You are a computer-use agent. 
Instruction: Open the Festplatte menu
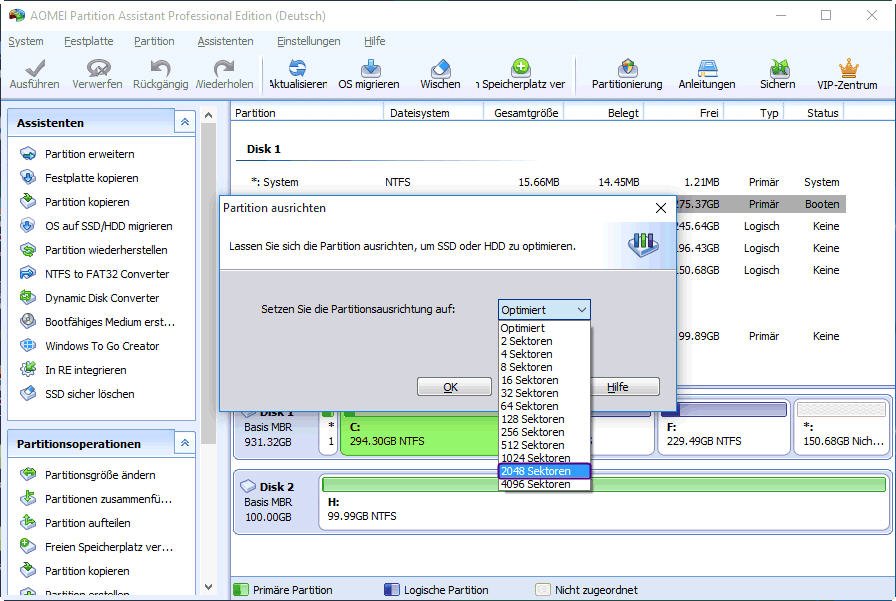click(89, 41)
